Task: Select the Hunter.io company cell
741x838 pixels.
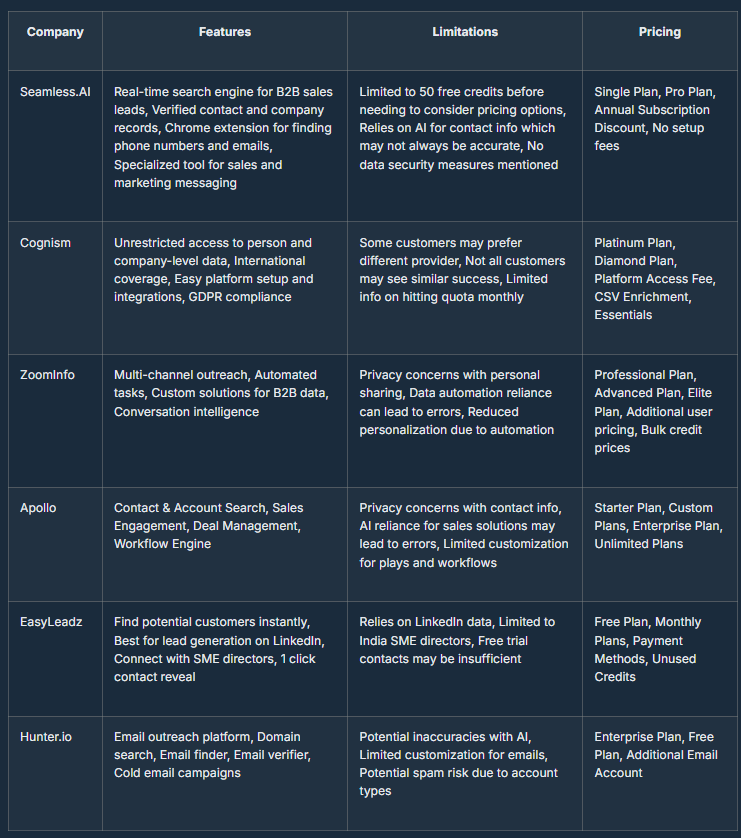Action: click(x=46, y=737)
